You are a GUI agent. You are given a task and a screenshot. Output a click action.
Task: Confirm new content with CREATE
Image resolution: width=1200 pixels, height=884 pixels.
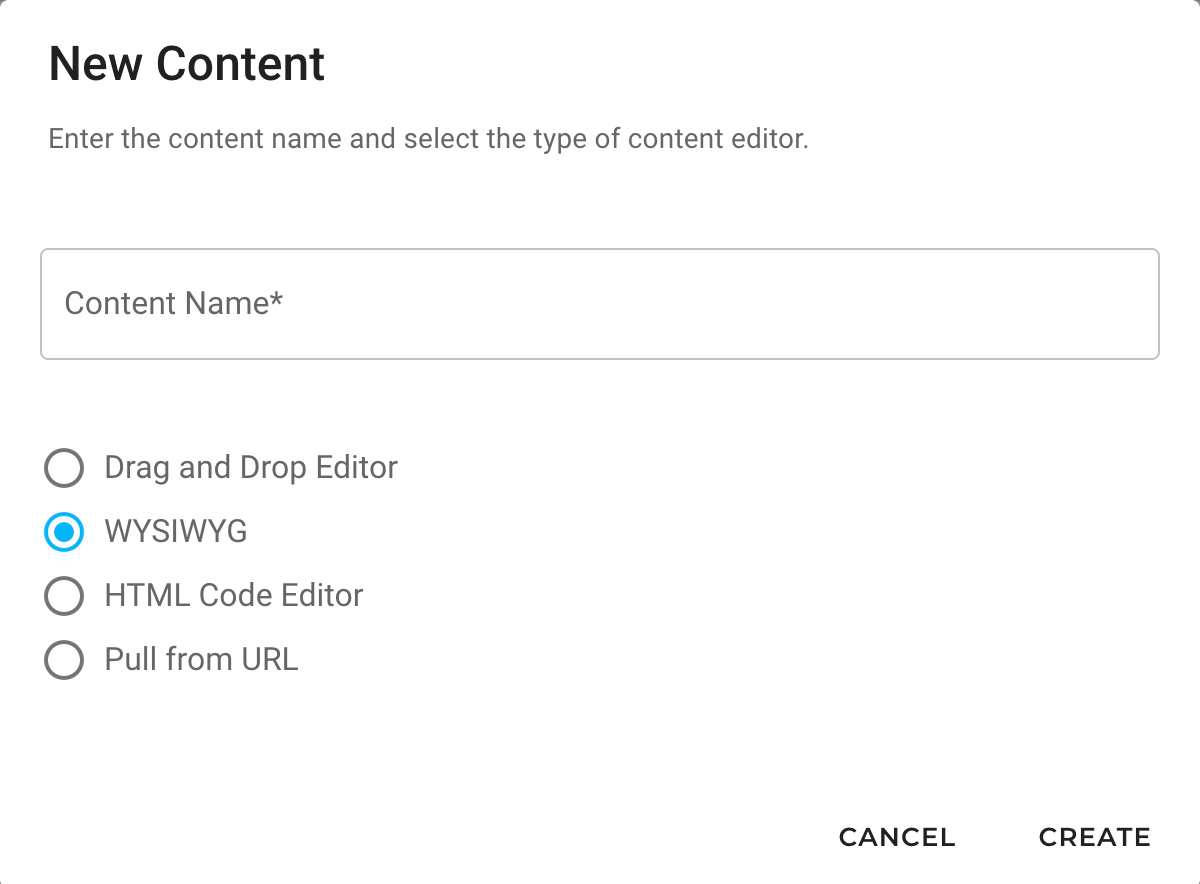point(1095,837)
